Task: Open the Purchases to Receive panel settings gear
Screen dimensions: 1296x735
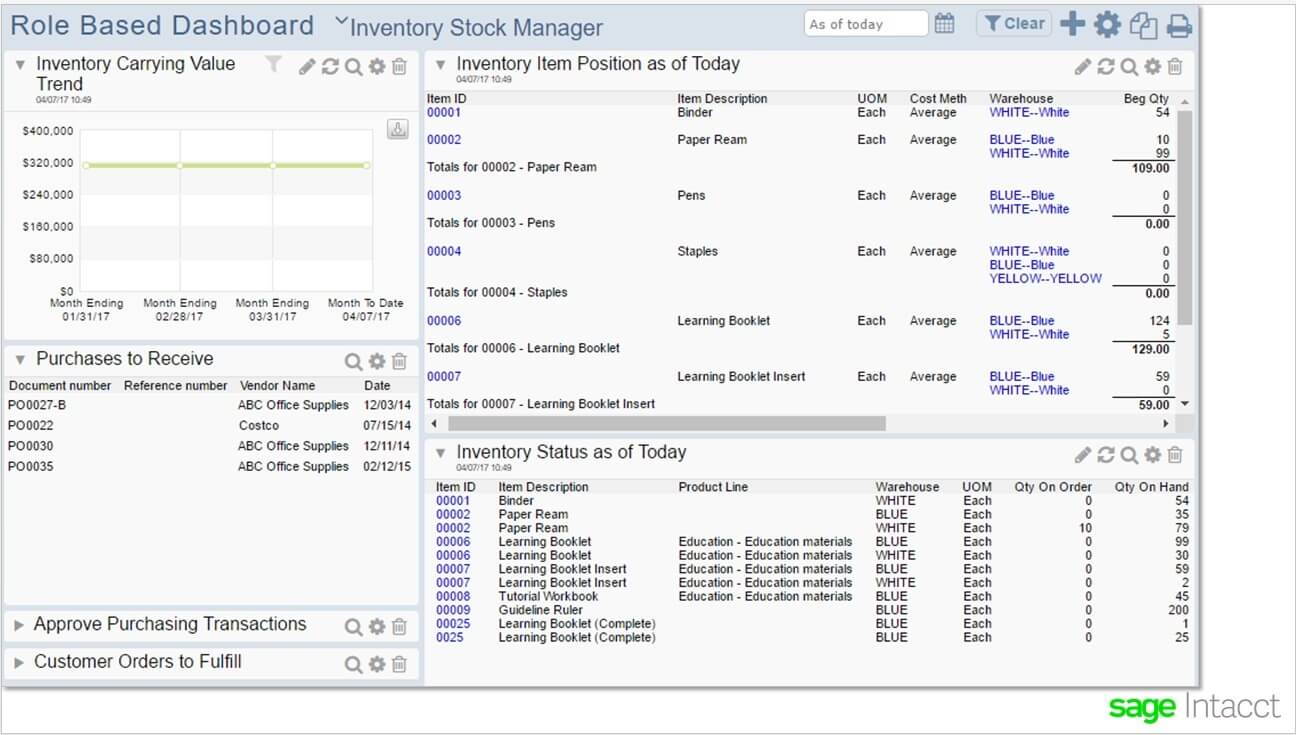Action: [x=375, y=361]
